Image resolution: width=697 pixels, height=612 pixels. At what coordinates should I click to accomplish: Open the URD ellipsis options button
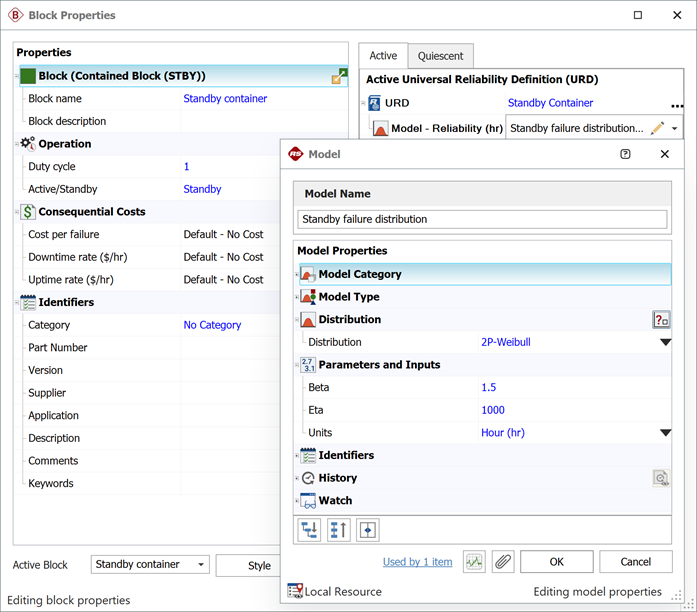pos(677,104)
